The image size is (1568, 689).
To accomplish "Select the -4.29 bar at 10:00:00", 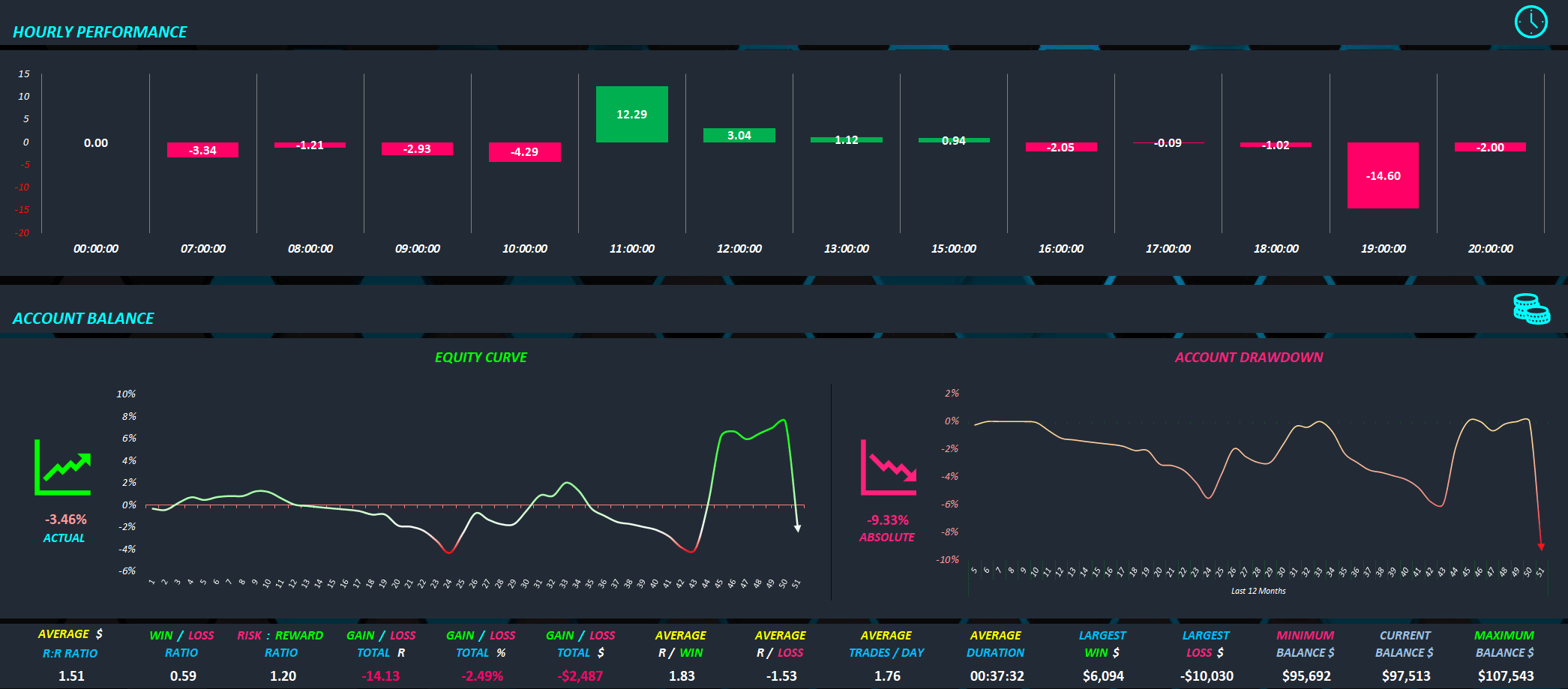I will tap(524, 152).
